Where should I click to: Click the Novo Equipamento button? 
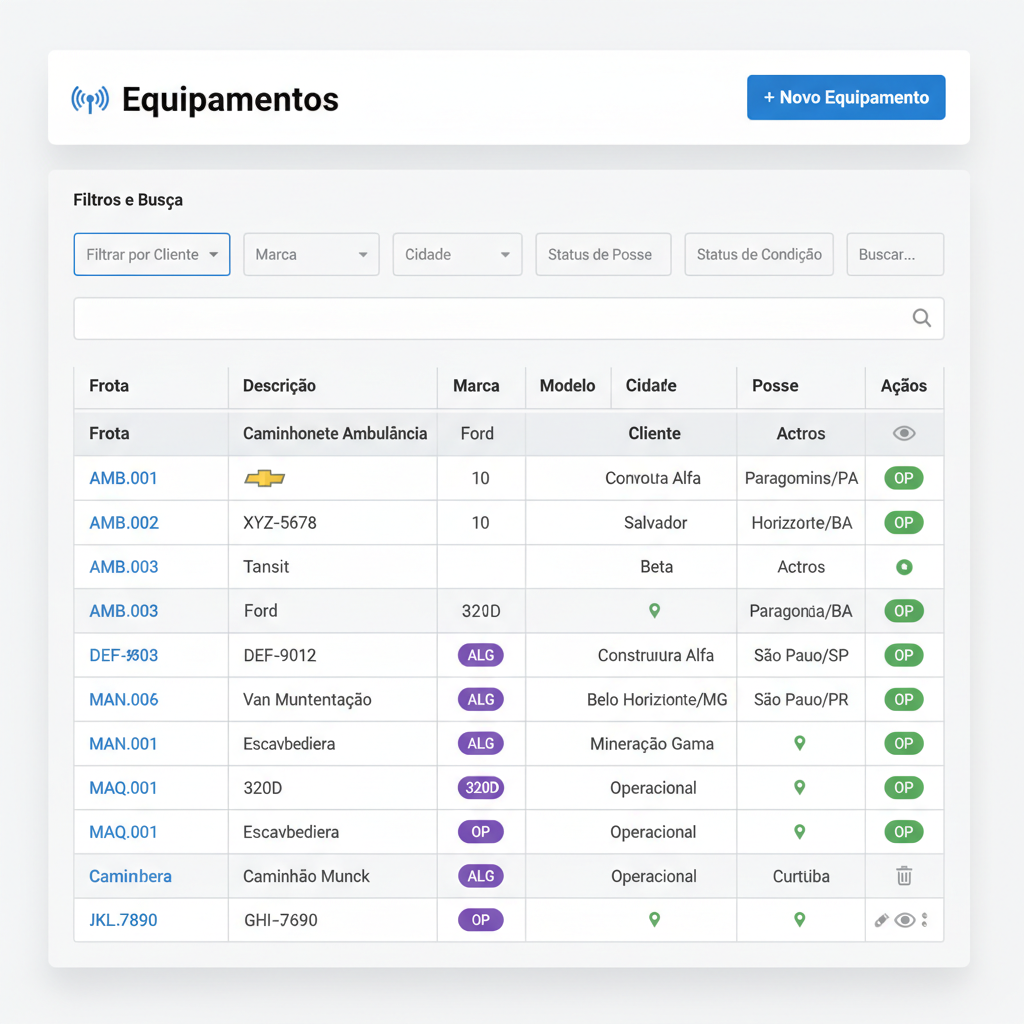tap(846, 97)
